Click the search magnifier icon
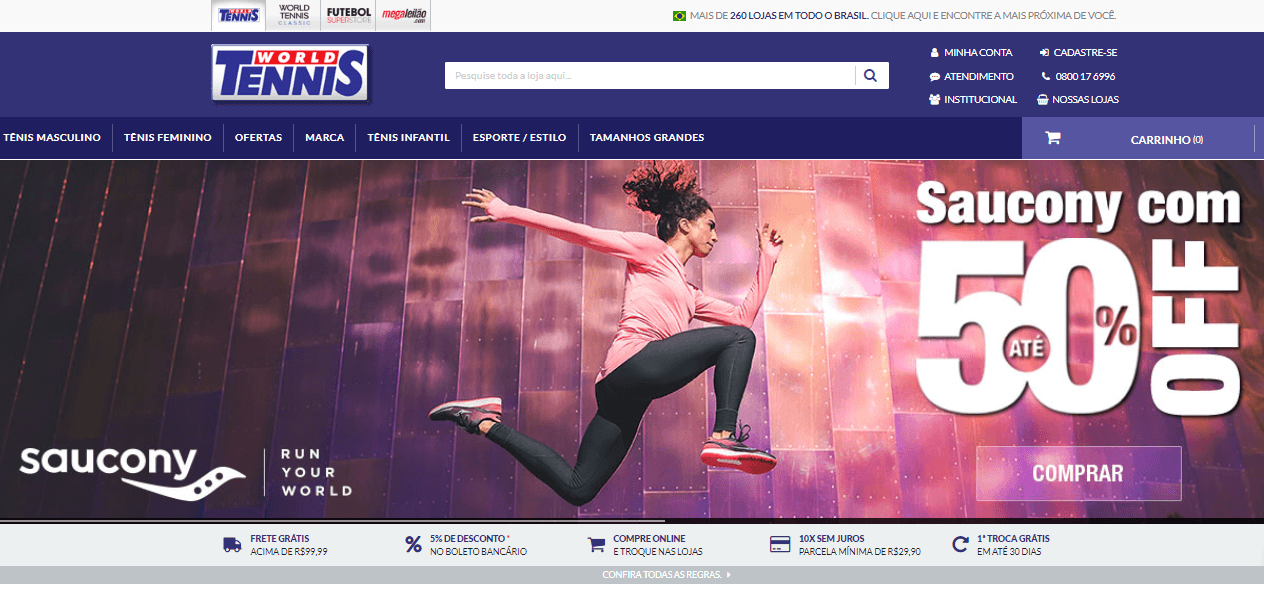Image resolution: width=1264 pixels, height=598 pixels. point(870,76)
